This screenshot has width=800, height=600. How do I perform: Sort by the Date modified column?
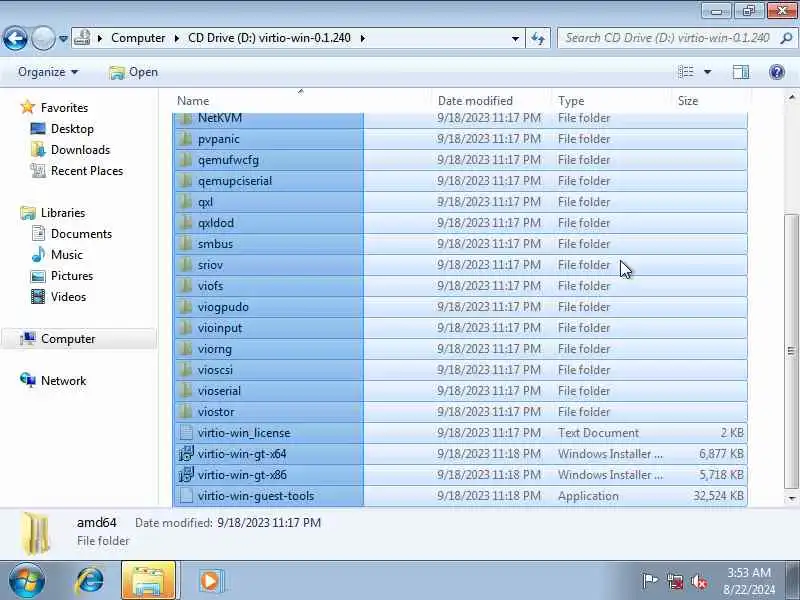[x=491, y=101]
